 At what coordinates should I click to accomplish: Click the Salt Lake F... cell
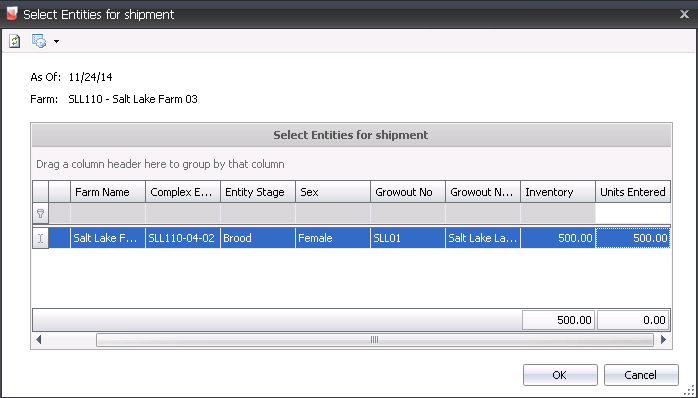click(x=108, y=238)
